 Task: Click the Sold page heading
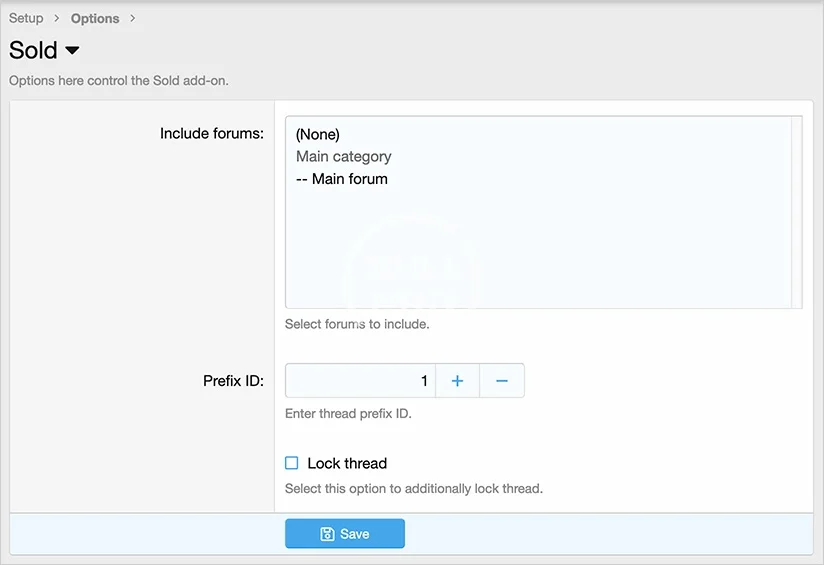(x=33, y=50)
